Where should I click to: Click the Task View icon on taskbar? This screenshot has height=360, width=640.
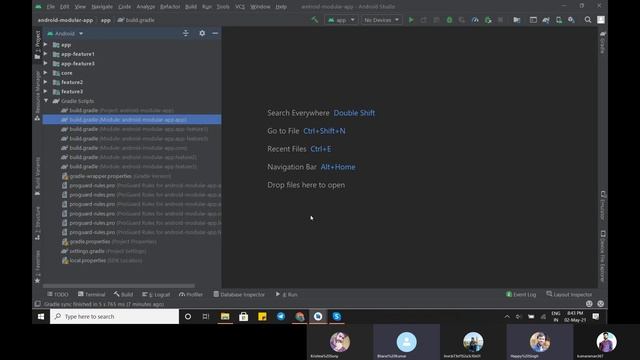[x=206, y=316]
